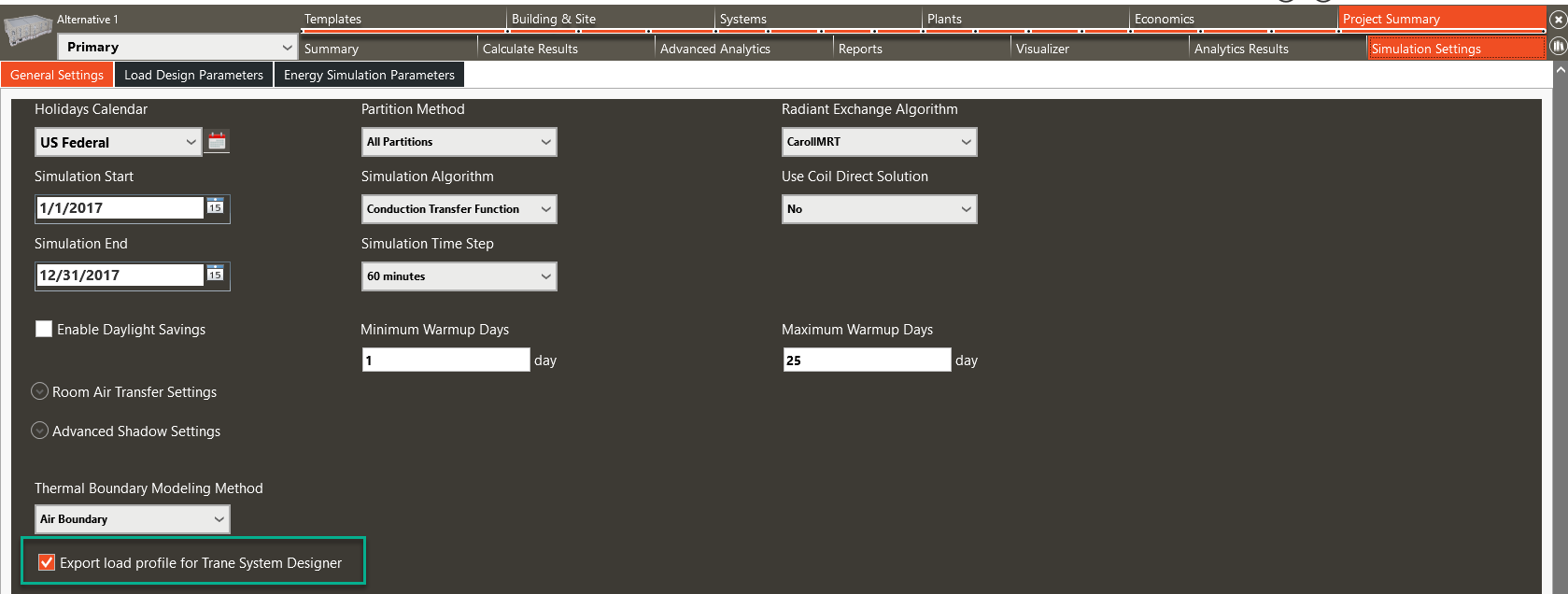1568x594 pixels.
Task: Open the Simulation Time Step dropdown
Action: point(459,276)
